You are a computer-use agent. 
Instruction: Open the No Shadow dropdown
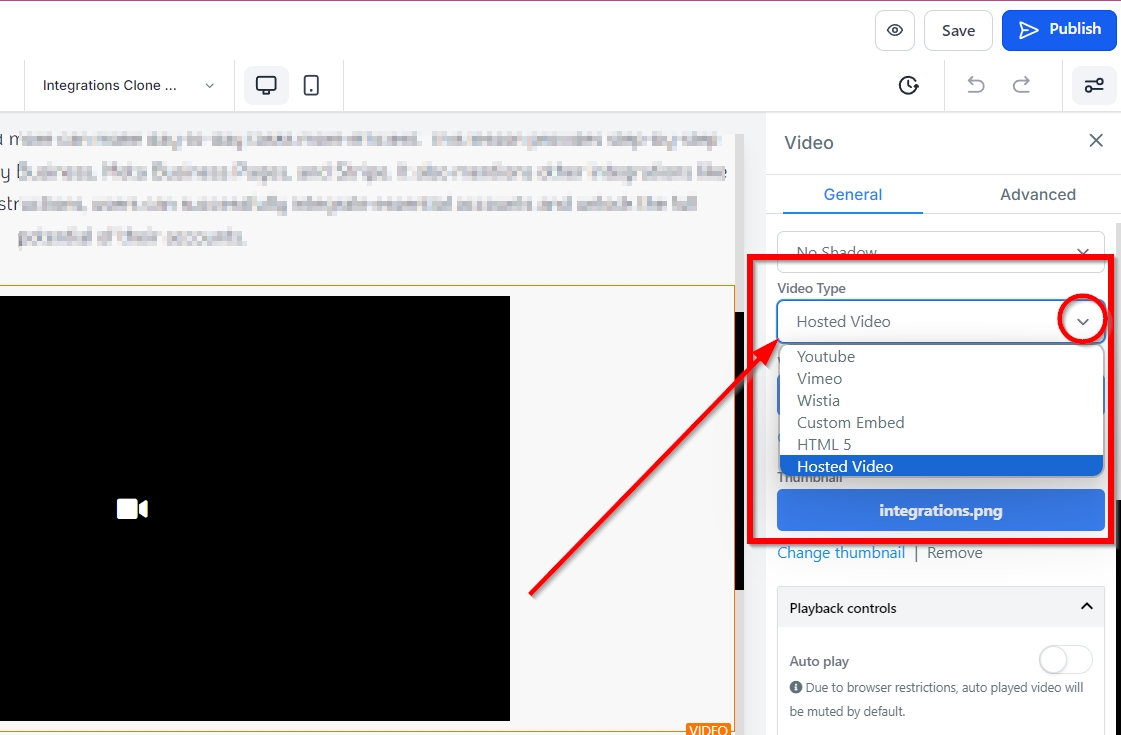tap(940, 251)
